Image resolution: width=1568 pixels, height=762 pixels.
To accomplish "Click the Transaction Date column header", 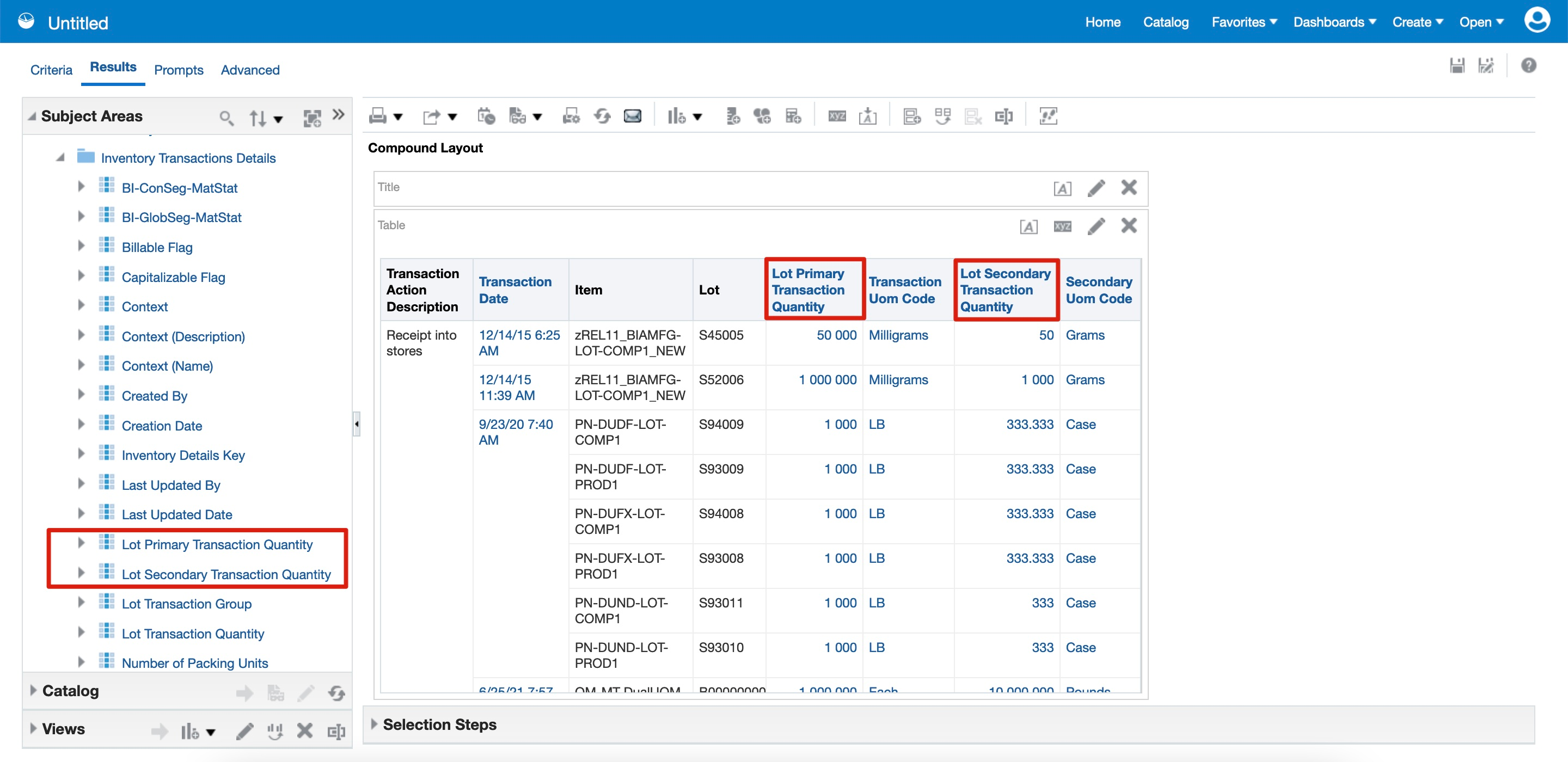I will point(514,290).
